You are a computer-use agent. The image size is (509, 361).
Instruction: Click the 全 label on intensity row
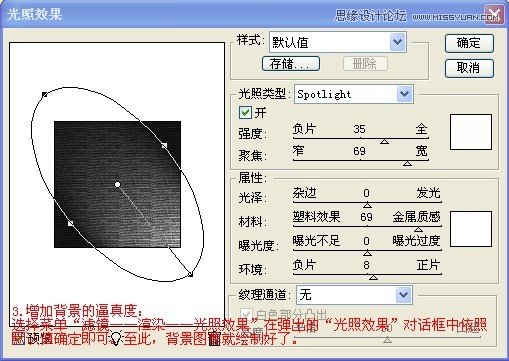[422, 129]
